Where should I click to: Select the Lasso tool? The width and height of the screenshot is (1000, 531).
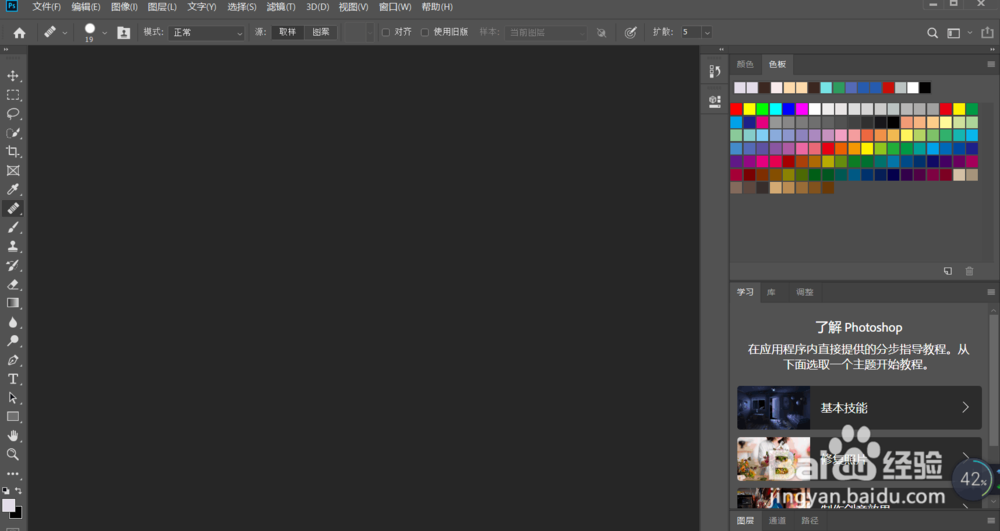click(13, 113)
